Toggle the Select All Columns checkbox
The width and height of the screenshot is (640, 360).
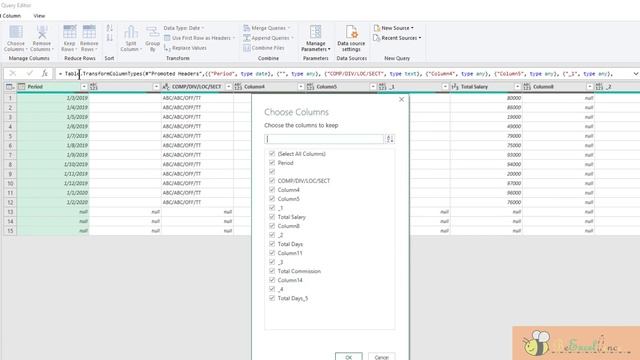pyautogui.click(x=272, y=153)
